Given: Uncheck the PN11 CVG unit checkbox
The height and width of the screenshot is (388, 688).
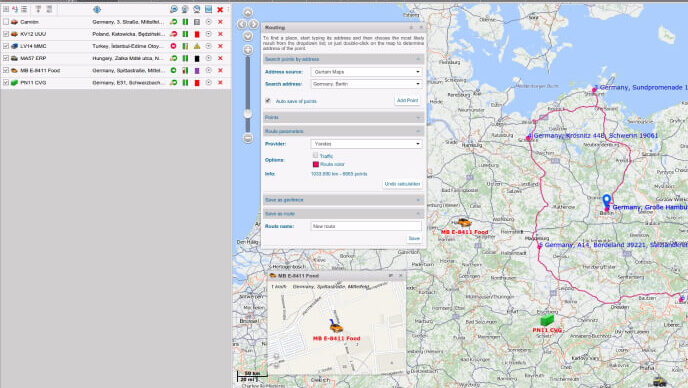Looking at the screenshot, I should click(x=6, y=83).
